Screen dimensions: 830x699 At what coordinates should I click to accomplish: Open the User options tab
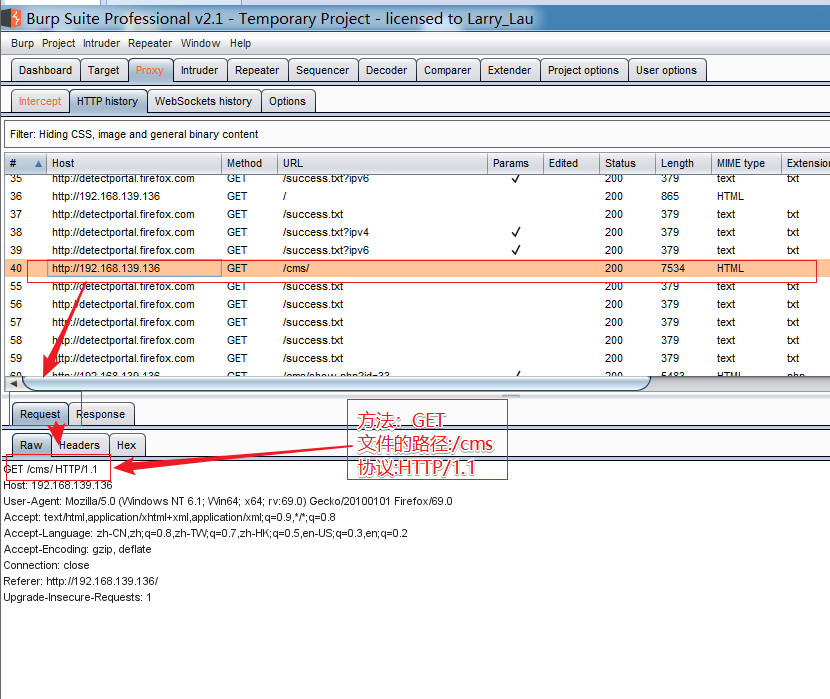pyautogui.click(x=666, y=70)
